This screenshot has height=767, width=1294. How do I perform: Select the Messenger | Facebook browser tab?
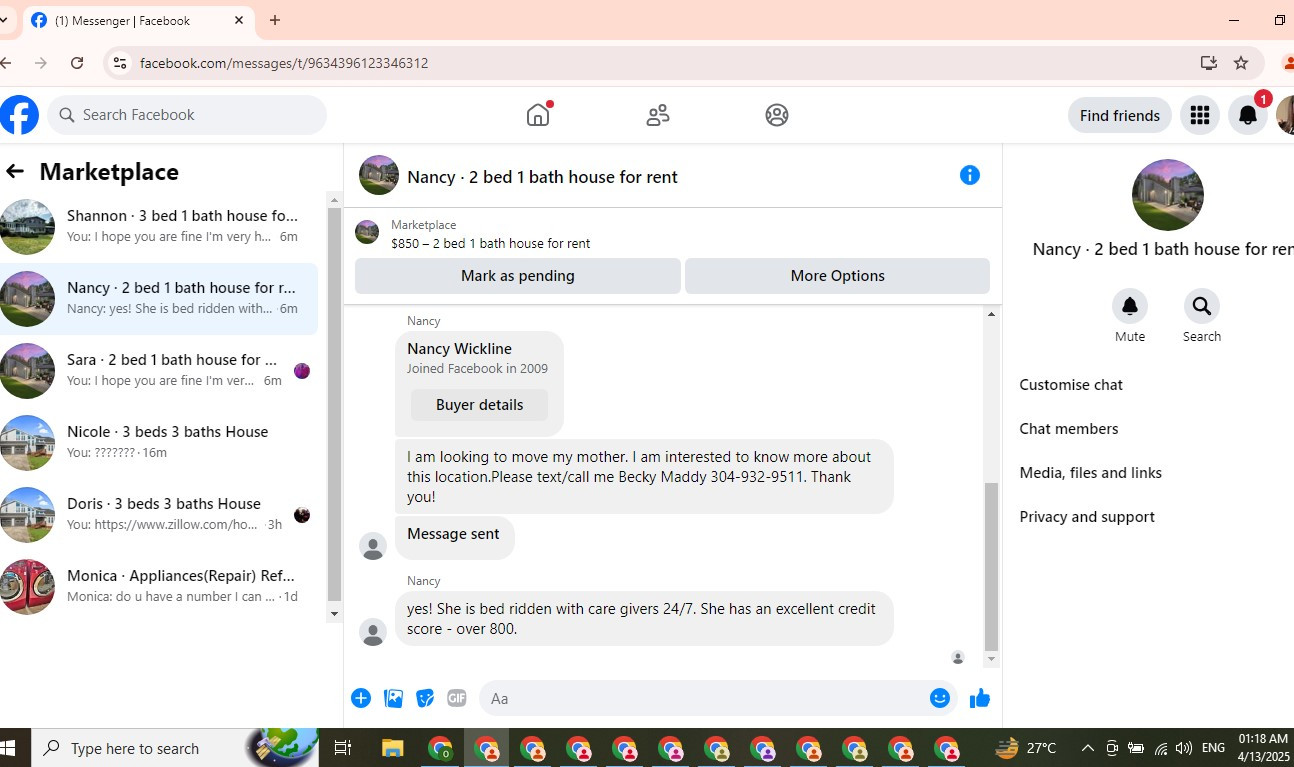tap(137, 20)
